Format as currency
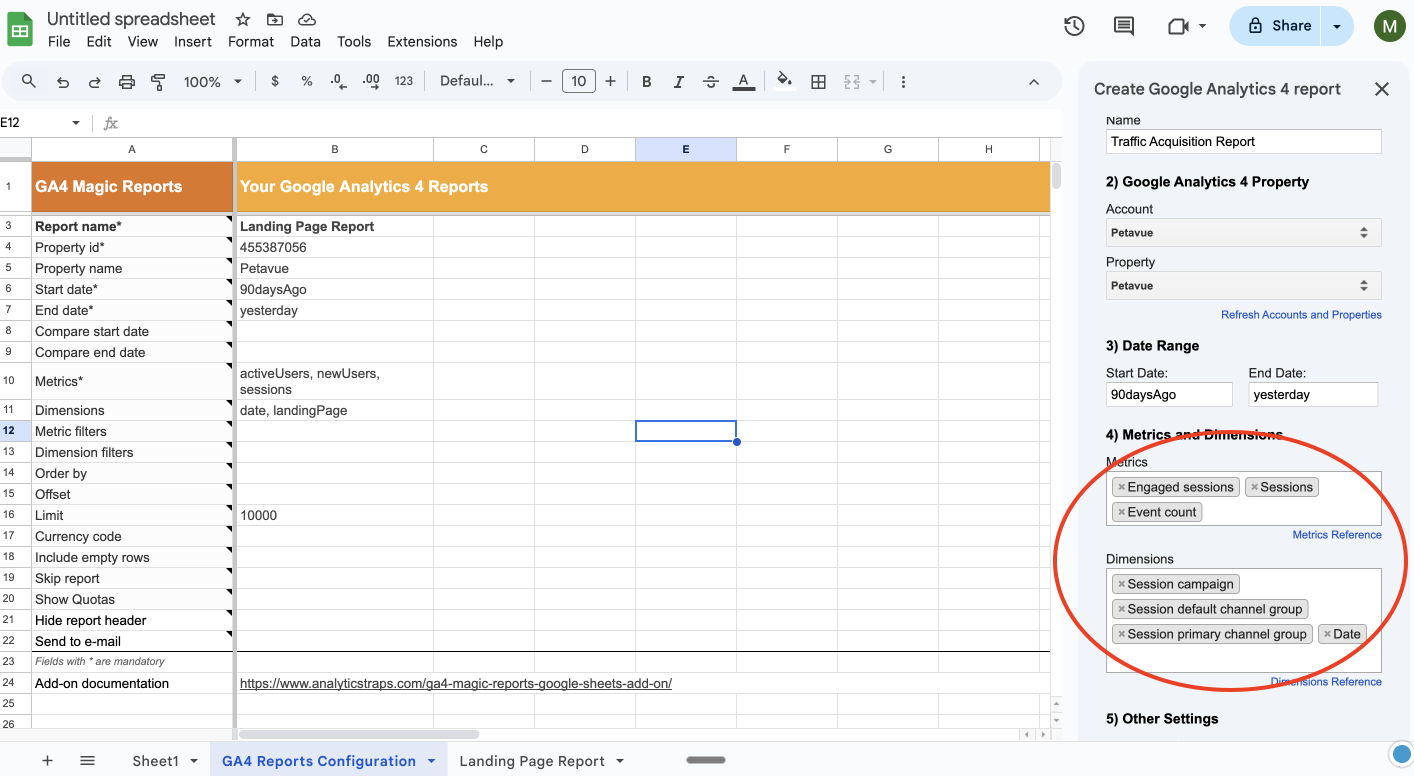 coord(275,82)
